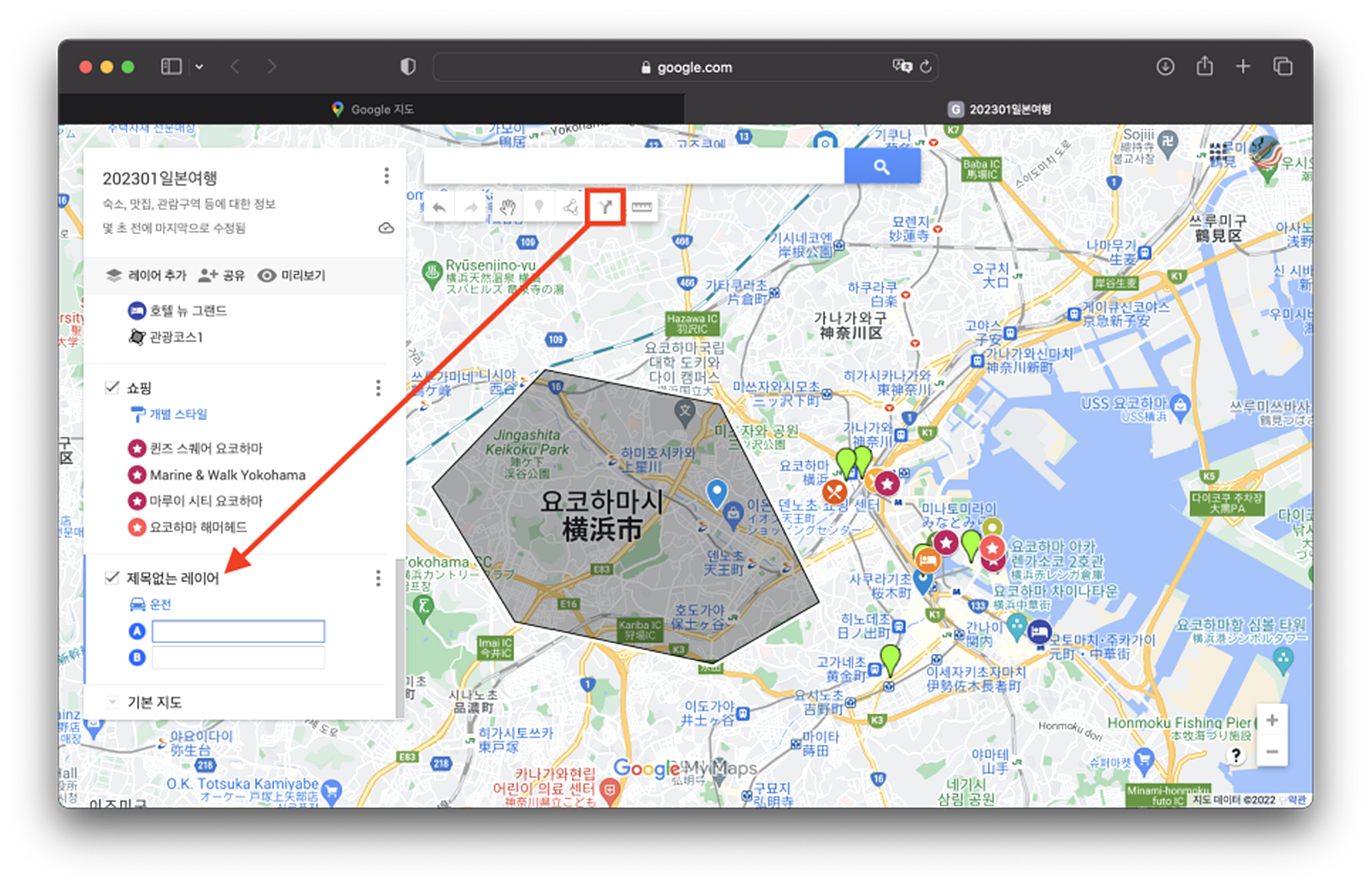The width and height of the screenshot is (1372, 886).
Task: Switch to the 202301일본여행 browser tab
Action: pos(999,109)
